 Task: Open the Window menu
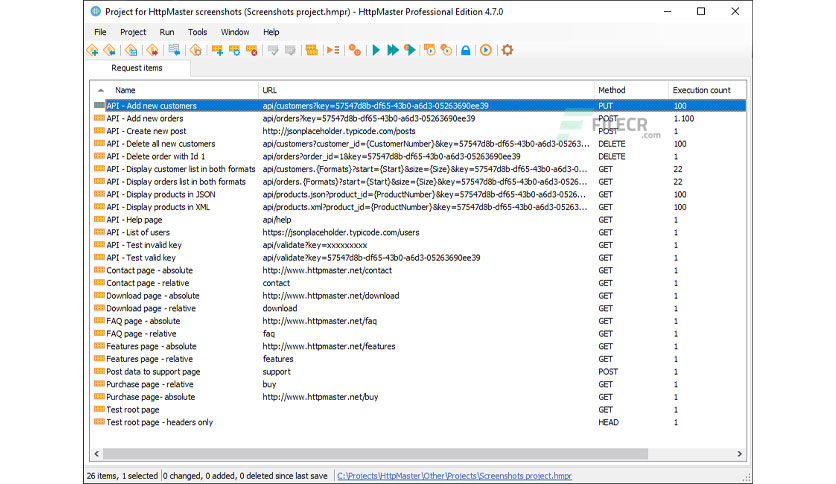point(235,32)
